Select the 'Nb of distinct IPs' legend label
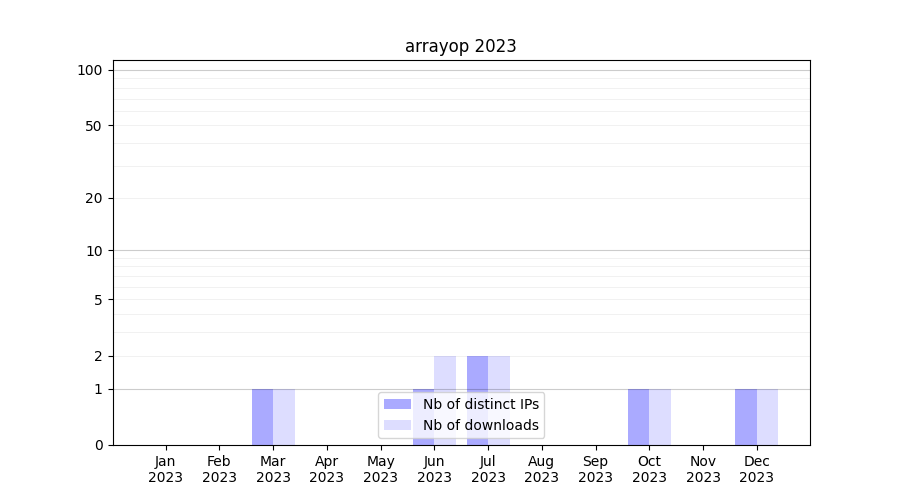 (480, 404)
